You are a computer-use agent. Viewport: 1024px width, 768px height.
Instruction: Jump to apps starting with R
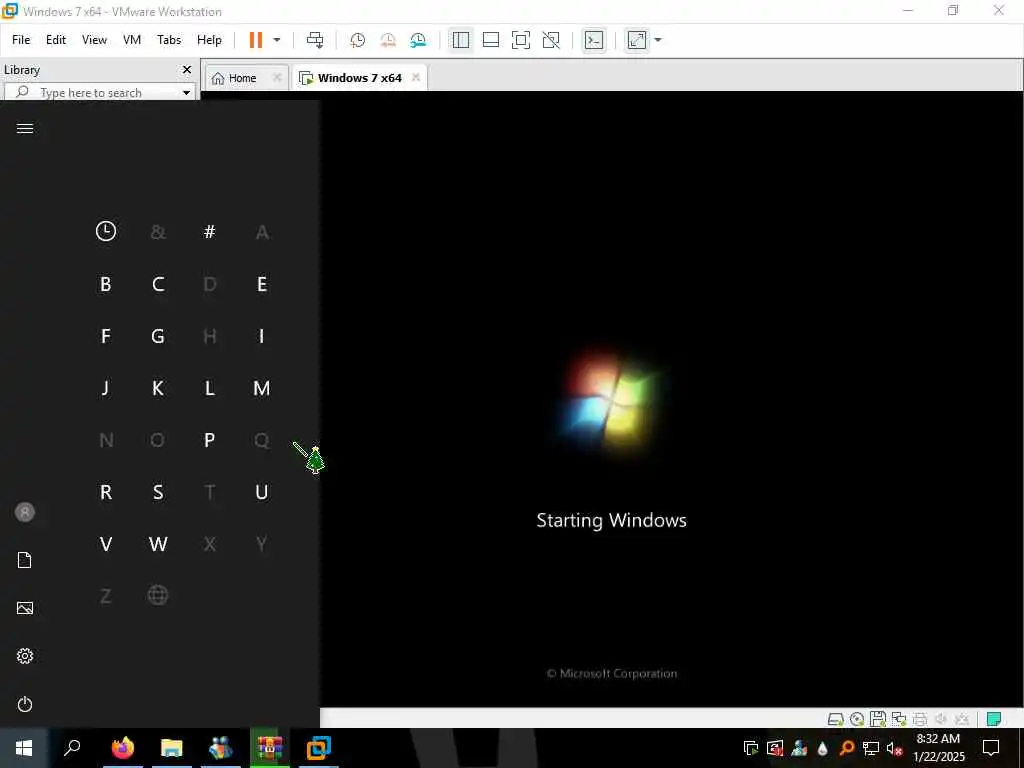tap(106, 492)
